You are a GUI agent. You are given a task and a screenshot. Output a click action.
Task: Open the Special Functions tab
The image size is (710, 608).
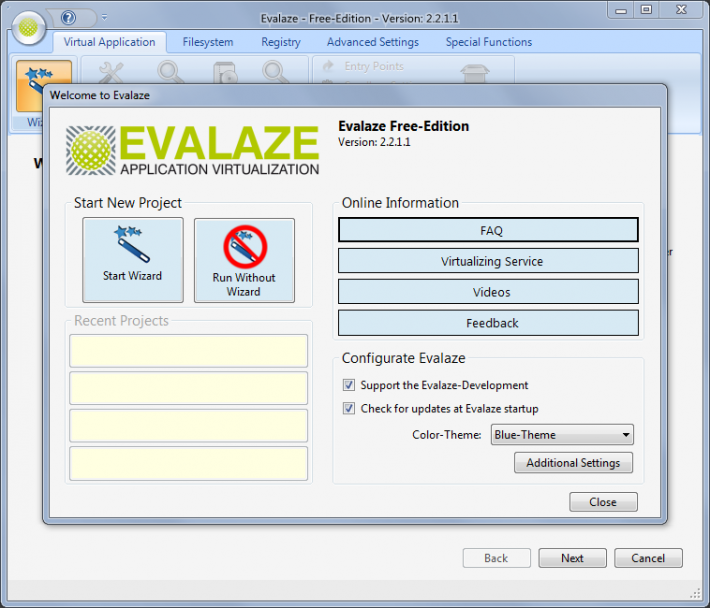tap(489, 42)
